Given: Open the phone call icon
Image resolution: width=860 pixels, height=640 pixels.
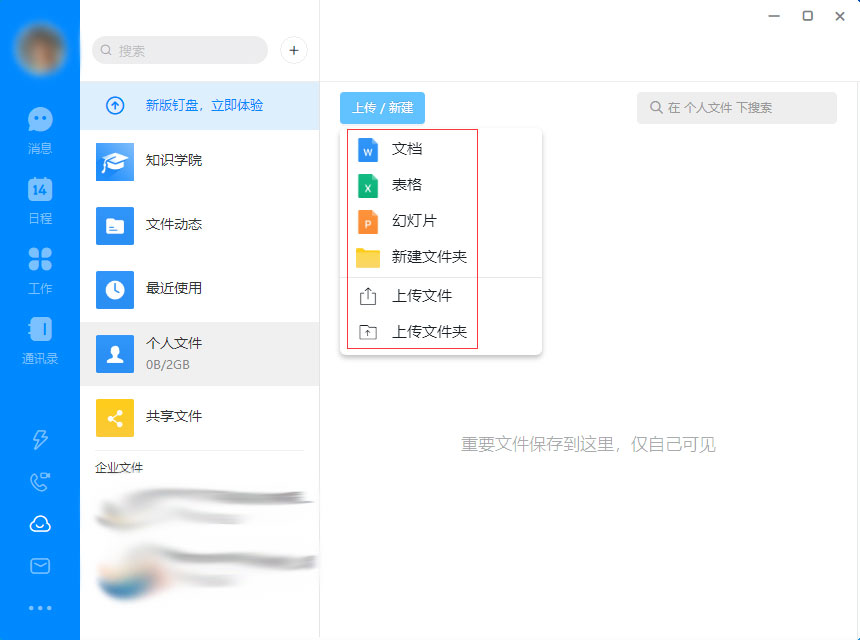Looking at the screenshot, I should point(39,478).
